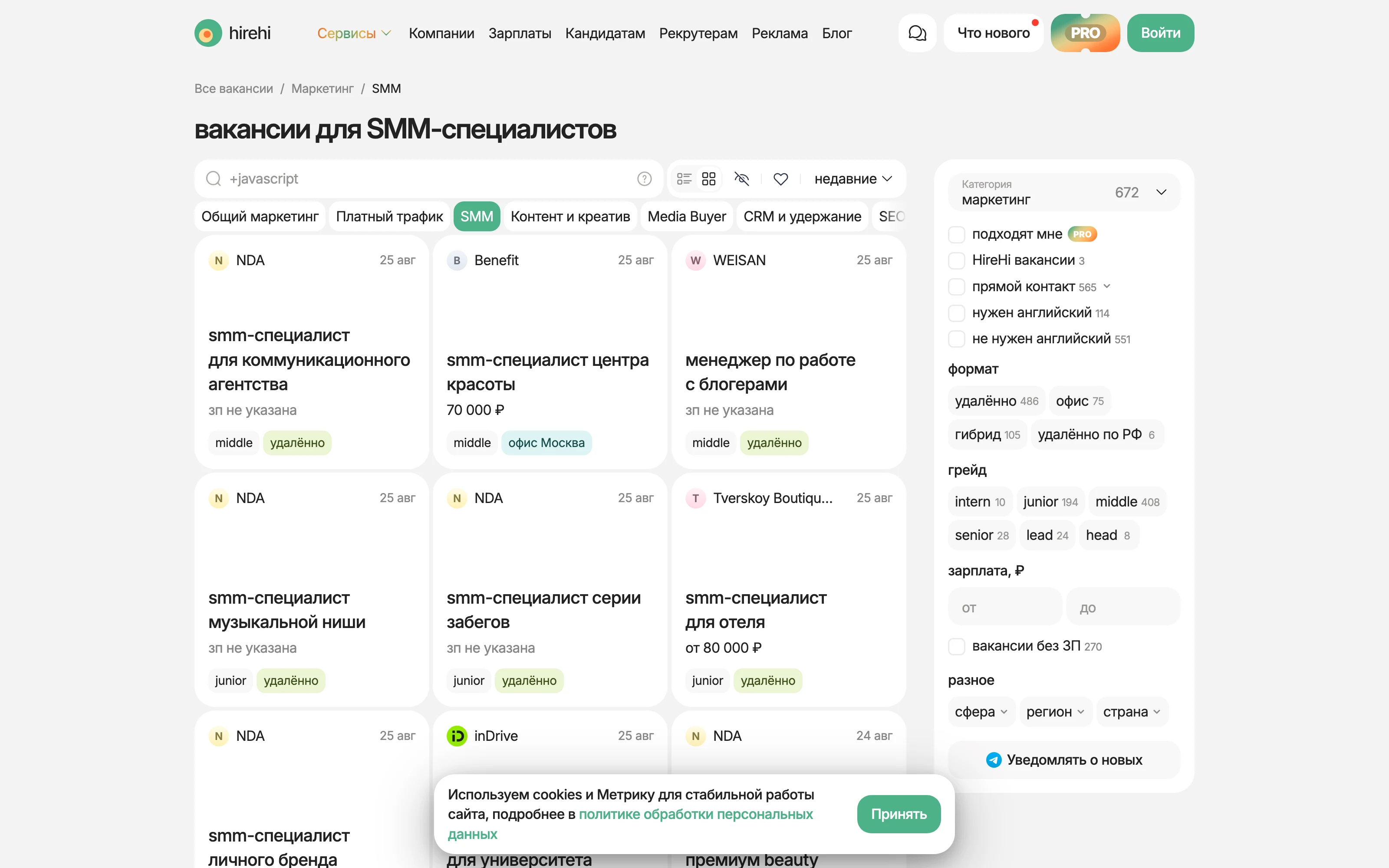The height and width of the screenshot is (868, 1389).
Task: Select Общий маркетинг category tab
Action: click(260, 217)
